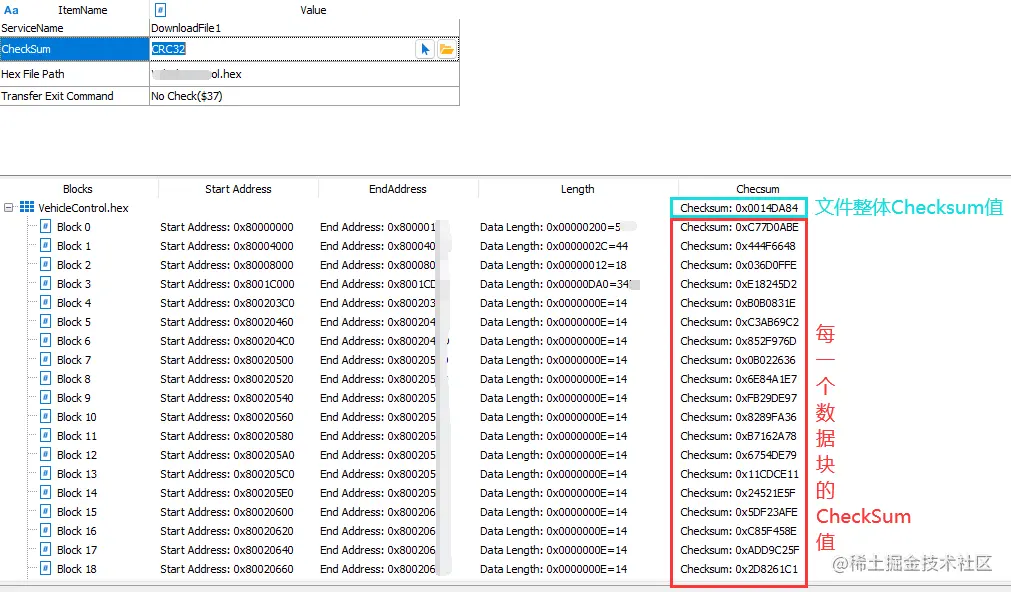Click Data Length 0x00000012=18

click(553, 265)
